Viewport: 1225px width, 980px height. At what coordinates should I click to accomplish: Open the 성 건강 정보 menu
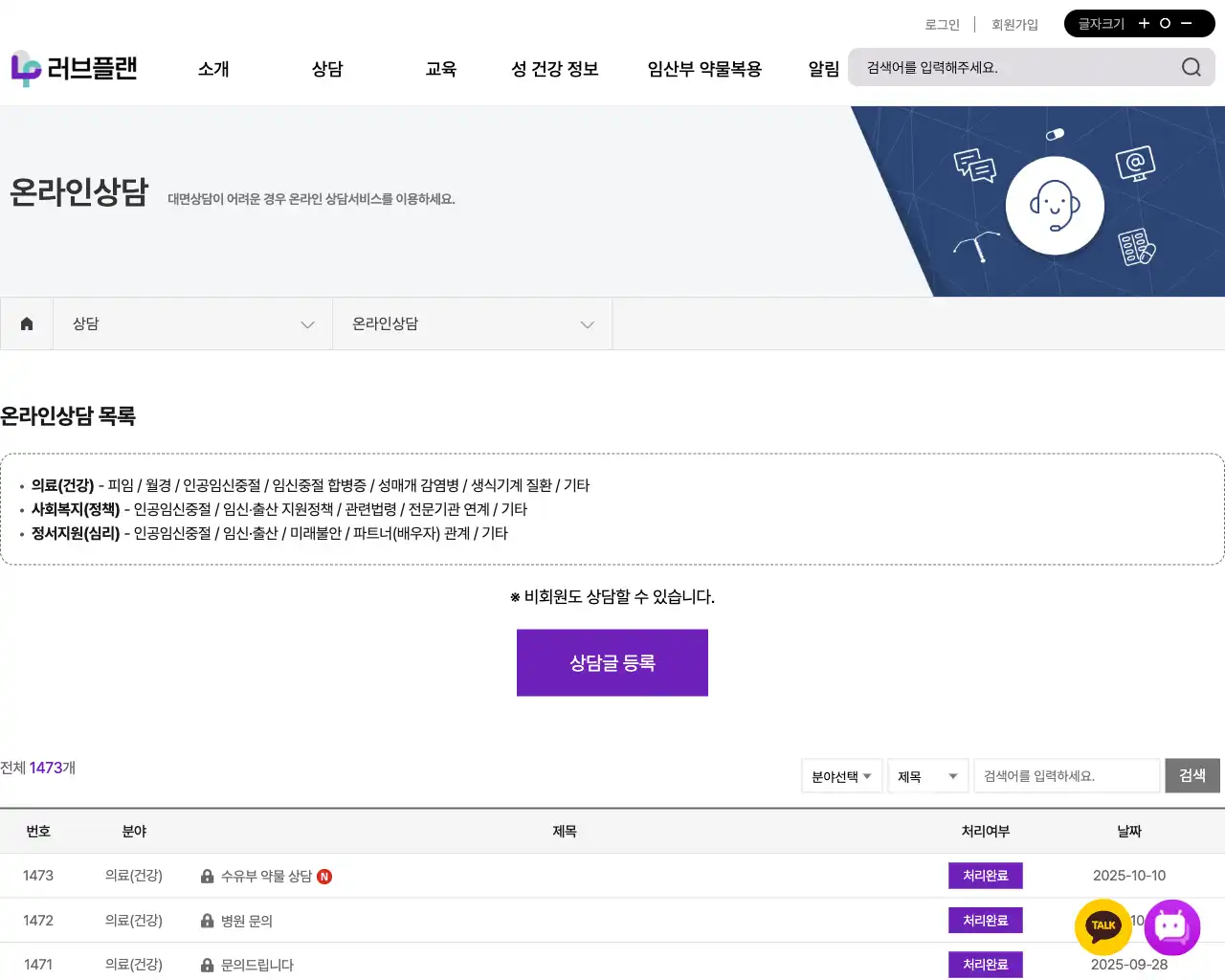tap(554, 69)
